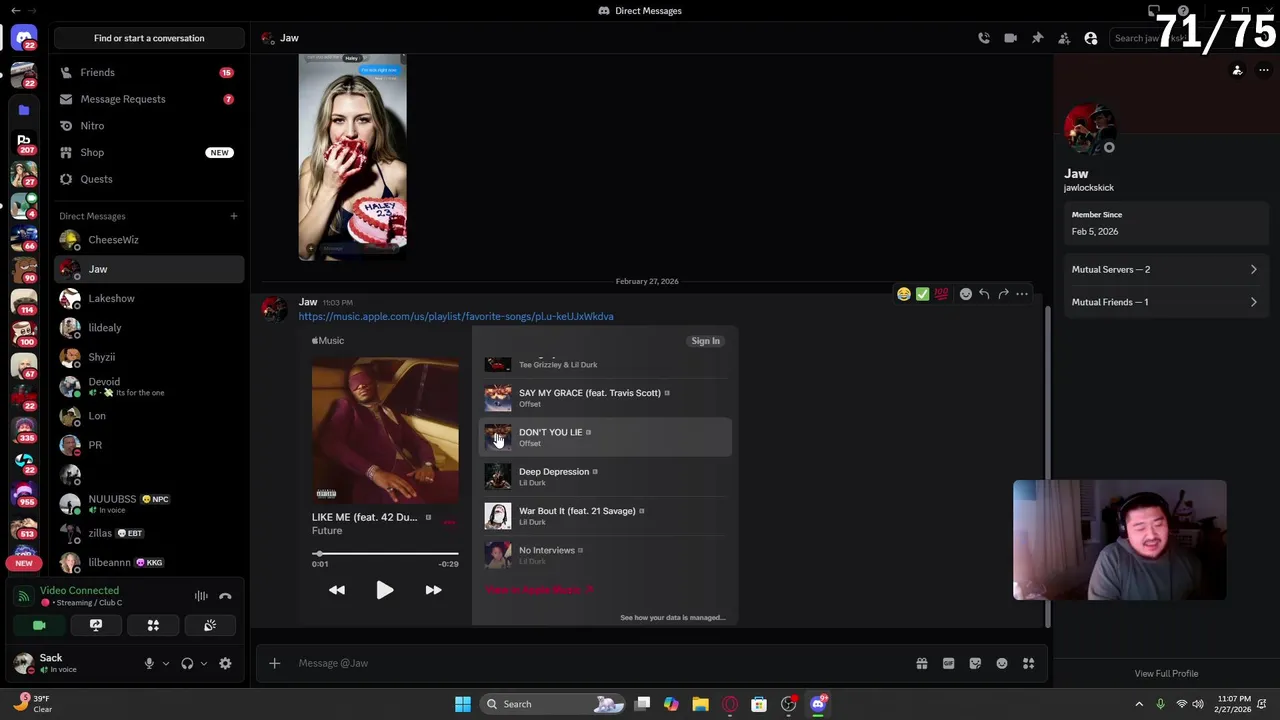Open Message Requests
Viewport: 1280px width, 720px height.
tap(149, 99)
